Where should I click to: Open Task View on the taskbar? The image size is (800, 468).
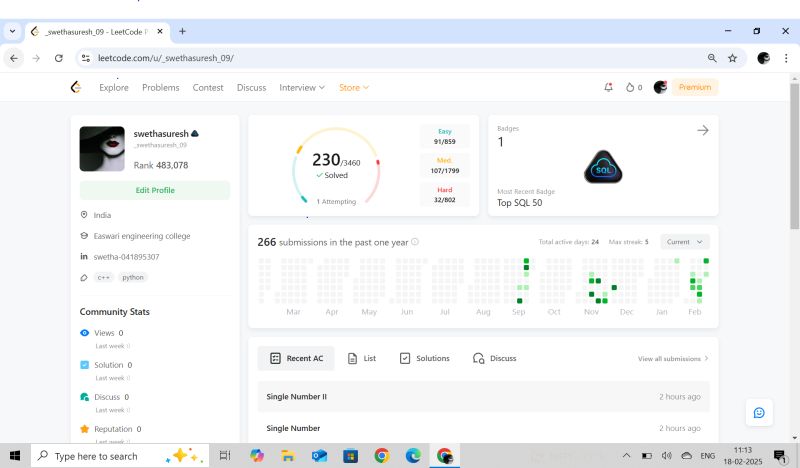(x=225, y=455)
